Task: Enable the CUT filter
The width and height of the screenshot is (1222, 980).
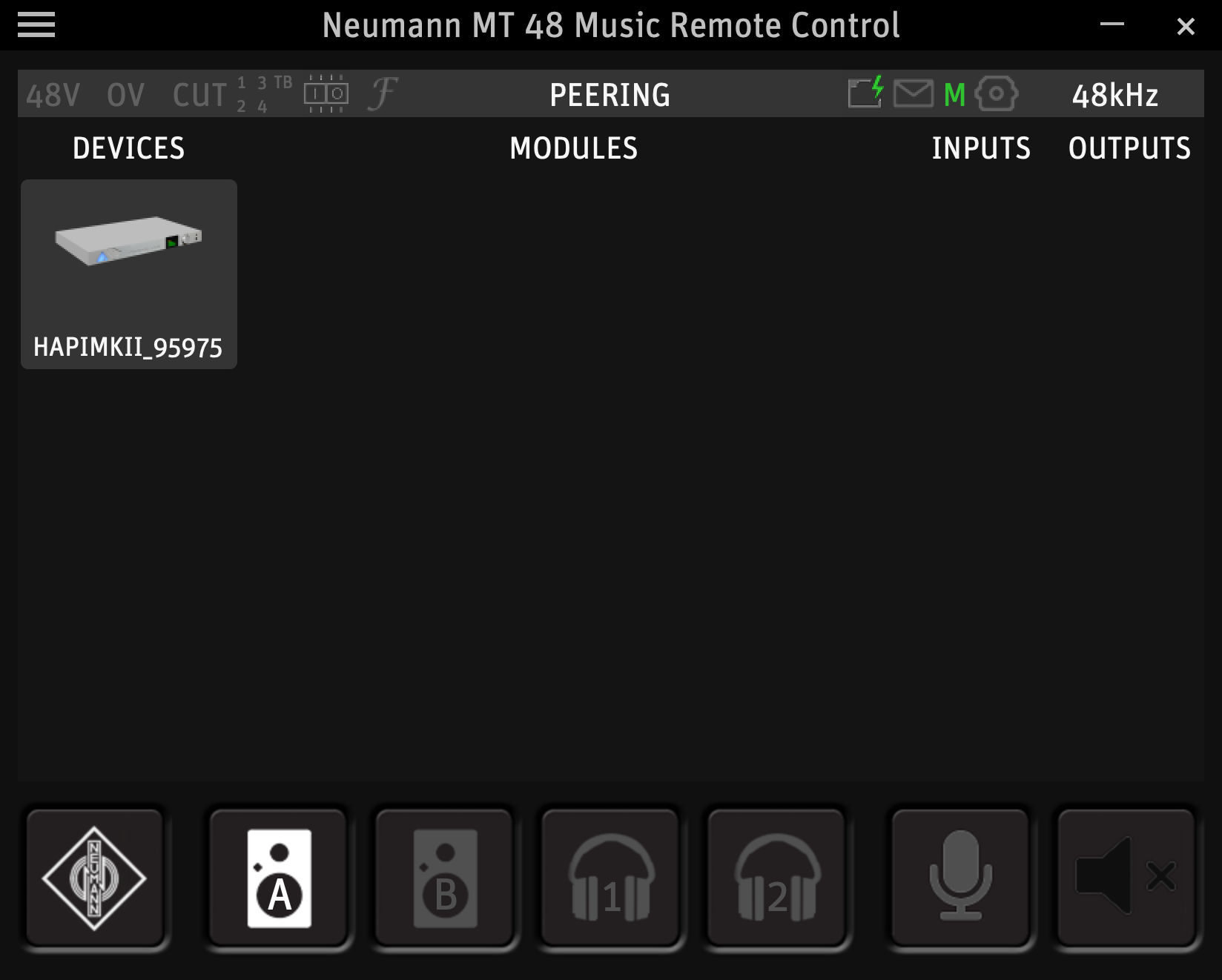Action: click(199, 94)
